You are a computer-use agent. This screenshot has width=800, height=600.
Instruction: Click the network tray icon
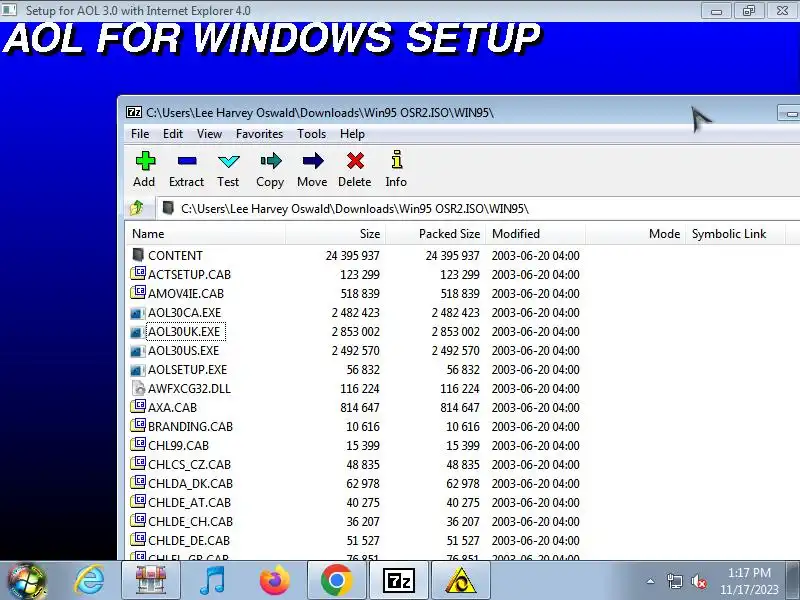674,581
